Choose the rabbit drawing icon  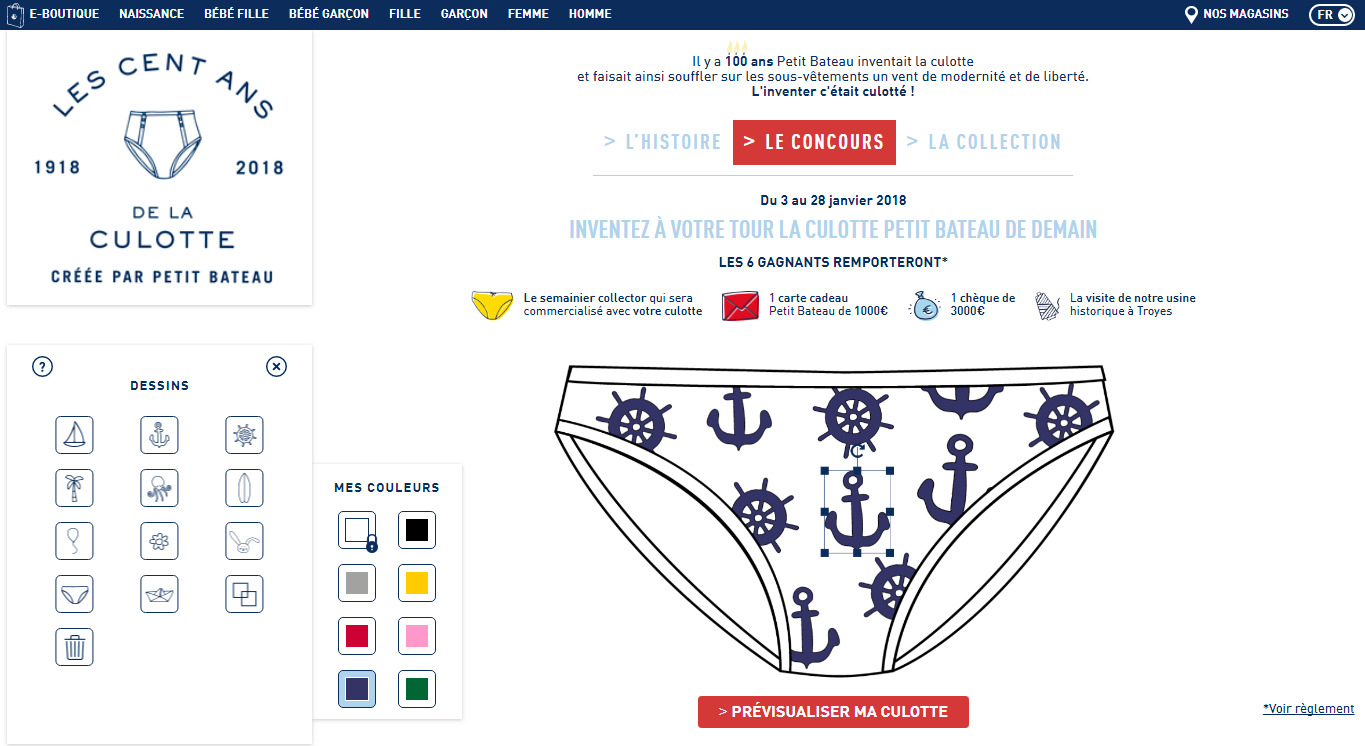click(x=244, y=541)
